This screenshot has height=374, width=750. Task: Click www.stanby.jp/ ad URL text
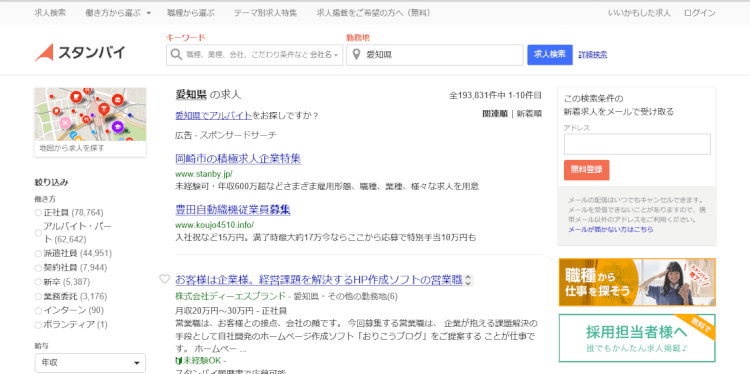204,174
